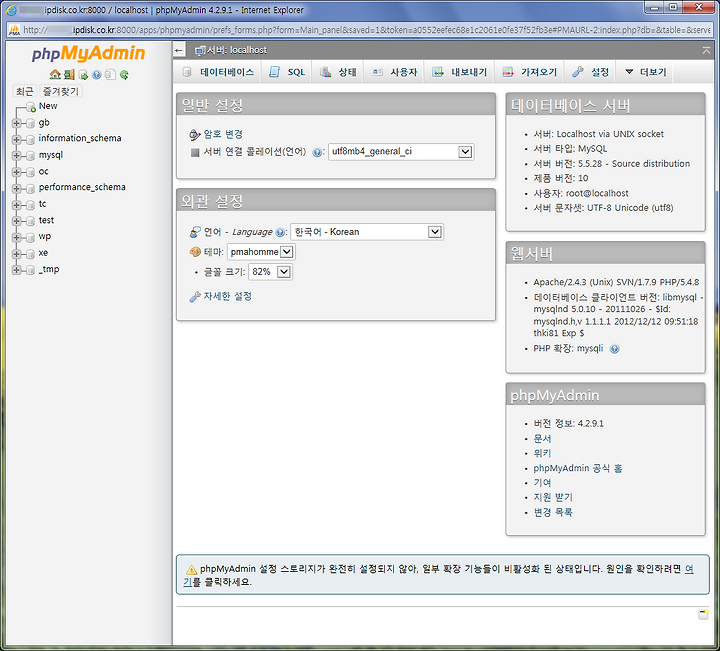Select New to create a database
The height and width of the screenshot is (651, 720).
48,106
